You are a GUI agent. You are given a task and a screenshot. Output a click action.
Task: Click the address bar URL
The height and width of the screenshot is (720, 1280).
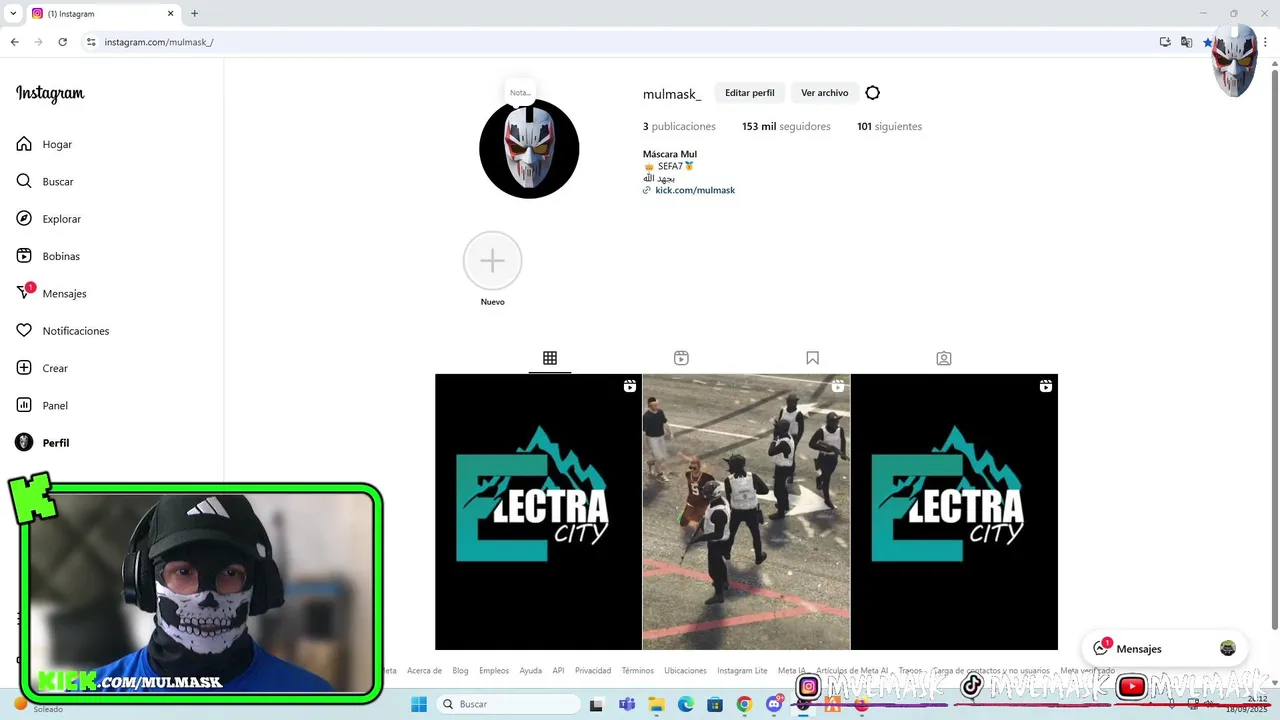point(159,42)
